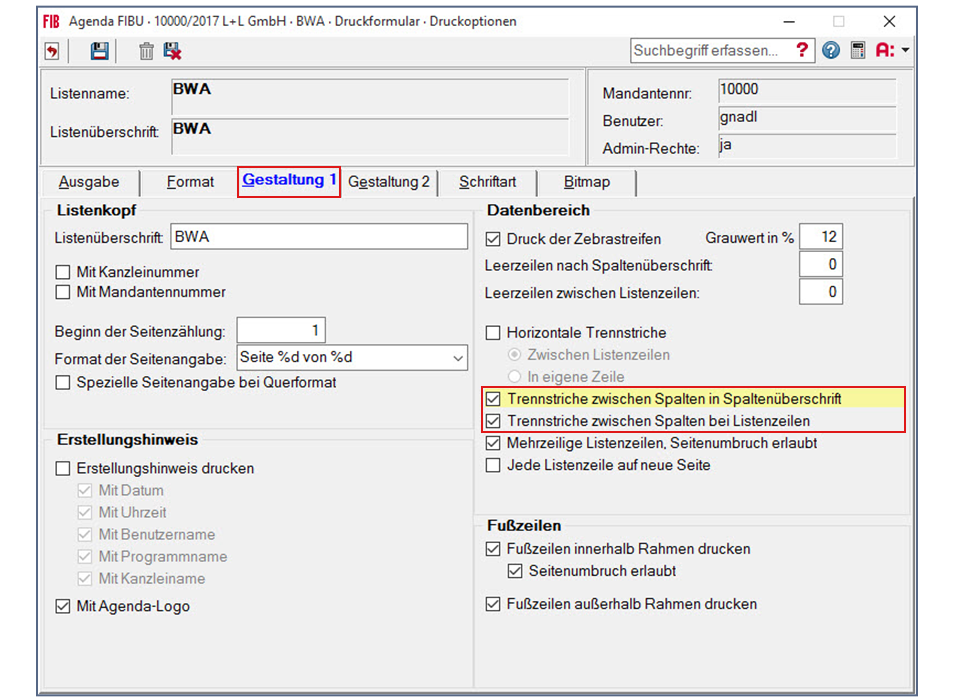The height and width of the screenshot is (700, 954).
Task: Click the save icon with red X
Action: pyautogui.click(x=172, y=51)
